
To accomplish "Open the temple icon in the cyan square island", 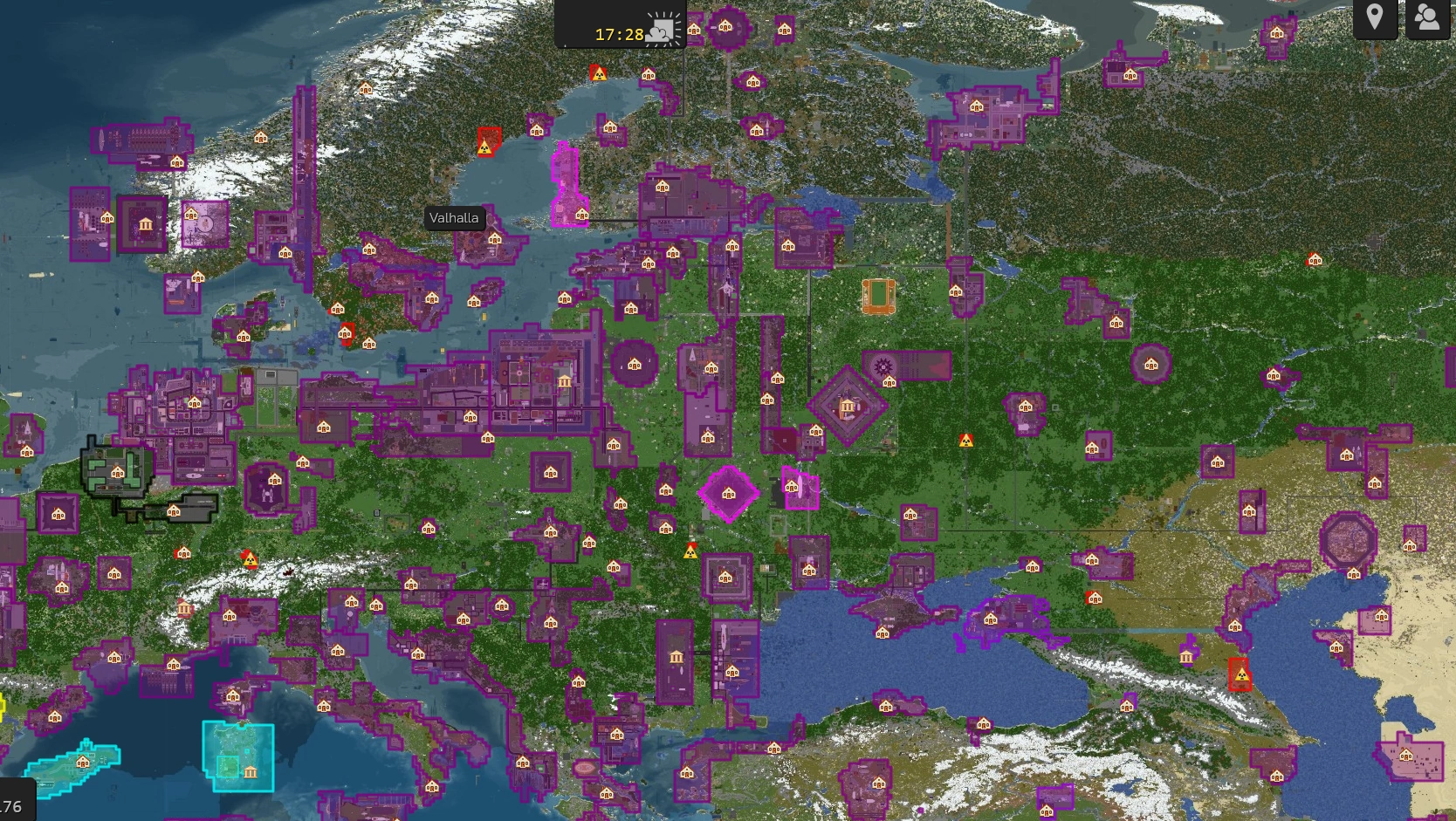I will point(251,772).
